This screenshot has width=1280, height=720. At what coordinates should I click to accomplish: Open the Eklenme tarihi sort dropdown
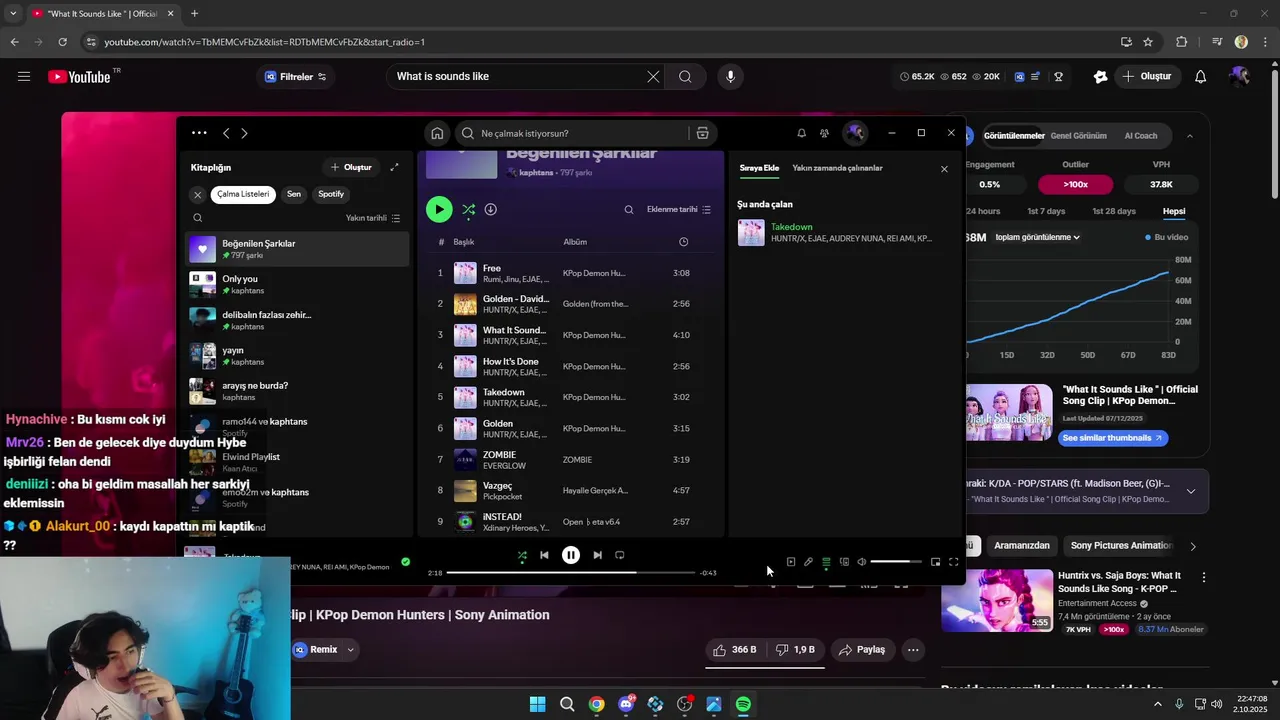coord(679,210)
